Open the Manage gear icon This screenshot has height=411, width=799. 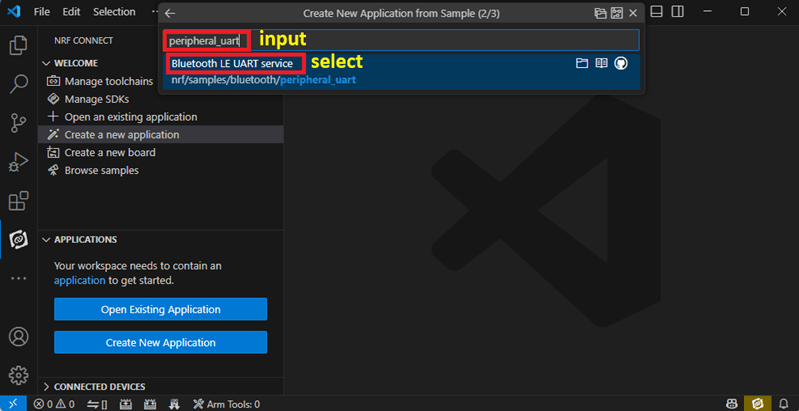pyautogui.click(x=18, y=375)
